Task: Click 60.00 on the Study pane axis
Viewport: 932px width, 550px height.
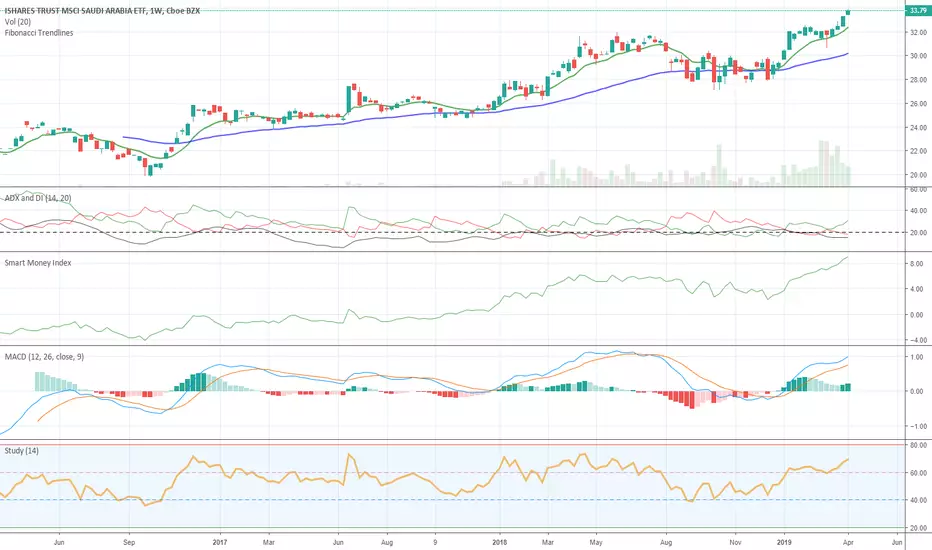Action: click(x=918, y=473)
